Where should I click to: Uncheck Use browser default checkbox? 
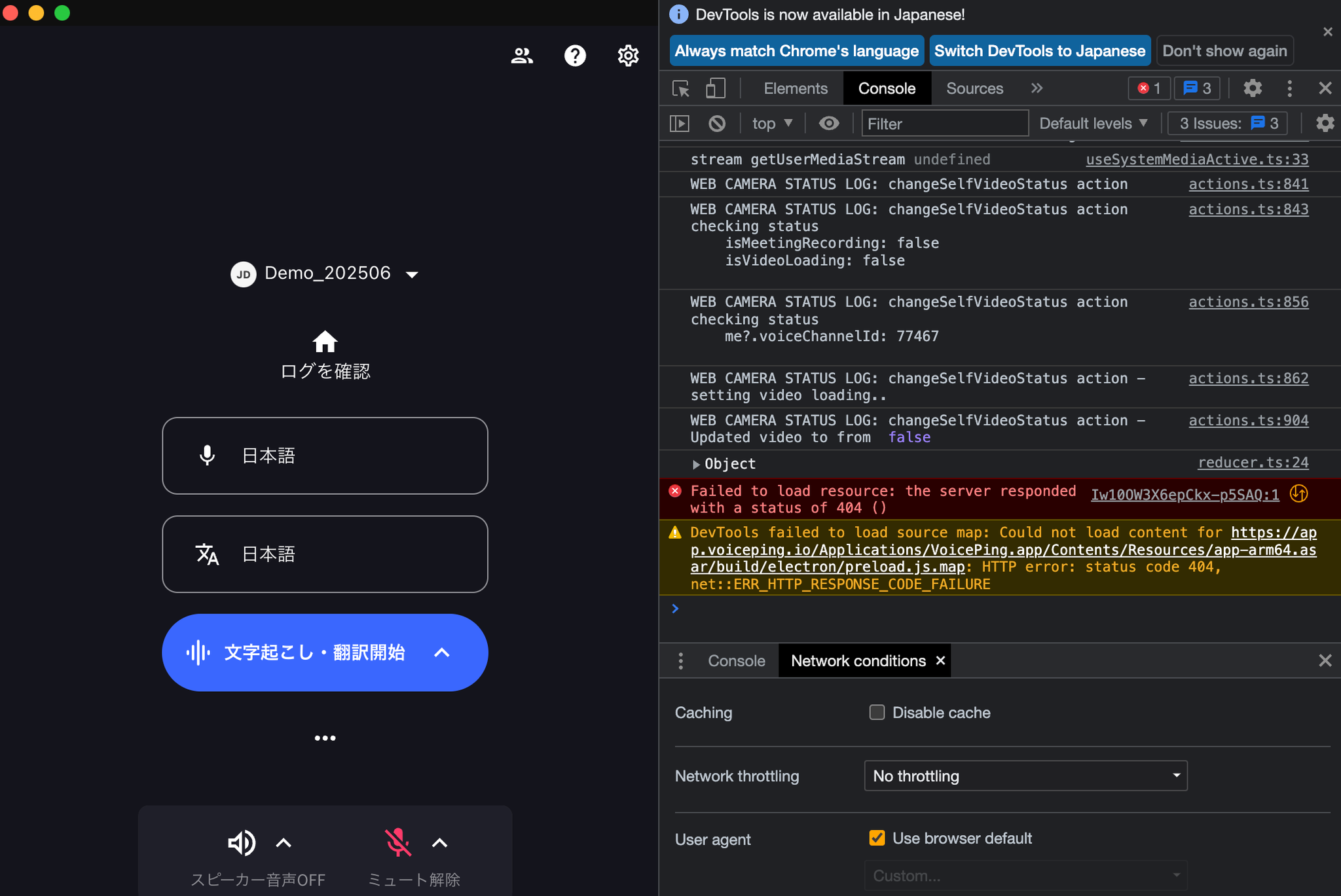click(877, 838)
